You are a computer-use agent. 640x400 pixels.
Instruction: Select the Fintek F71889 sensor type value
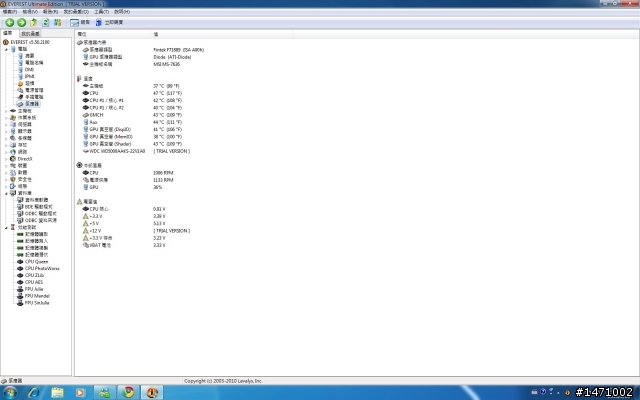click(x=179, y=50)
